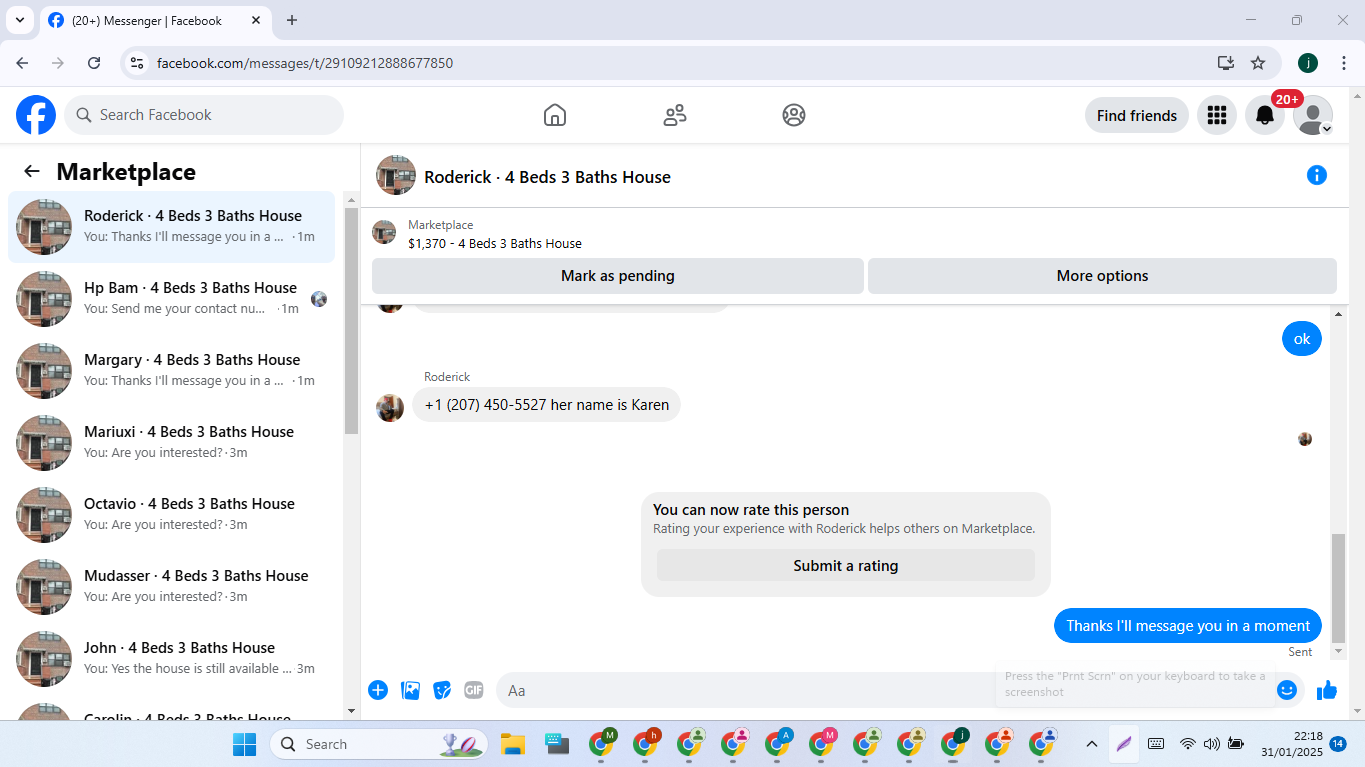Screen dimensions: 1365x767
Task: Open the Windows Start menu
Action: click(244, 744)
